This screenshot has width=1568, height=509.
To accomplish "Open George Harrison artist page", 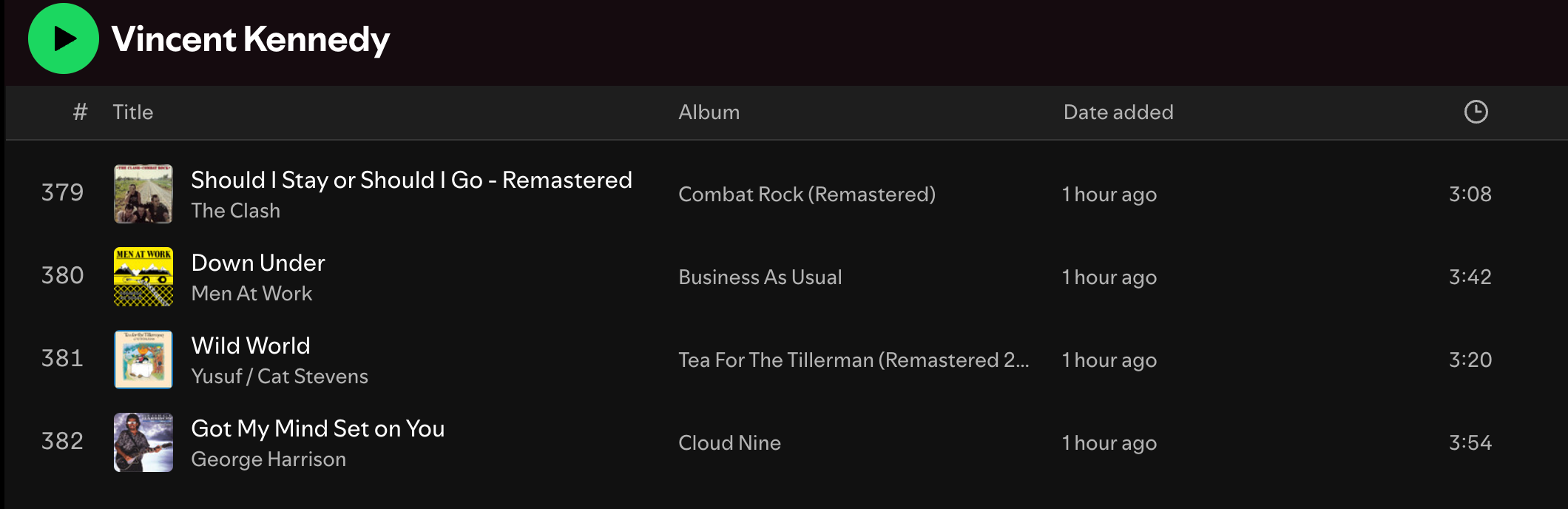I will [268, 459].
